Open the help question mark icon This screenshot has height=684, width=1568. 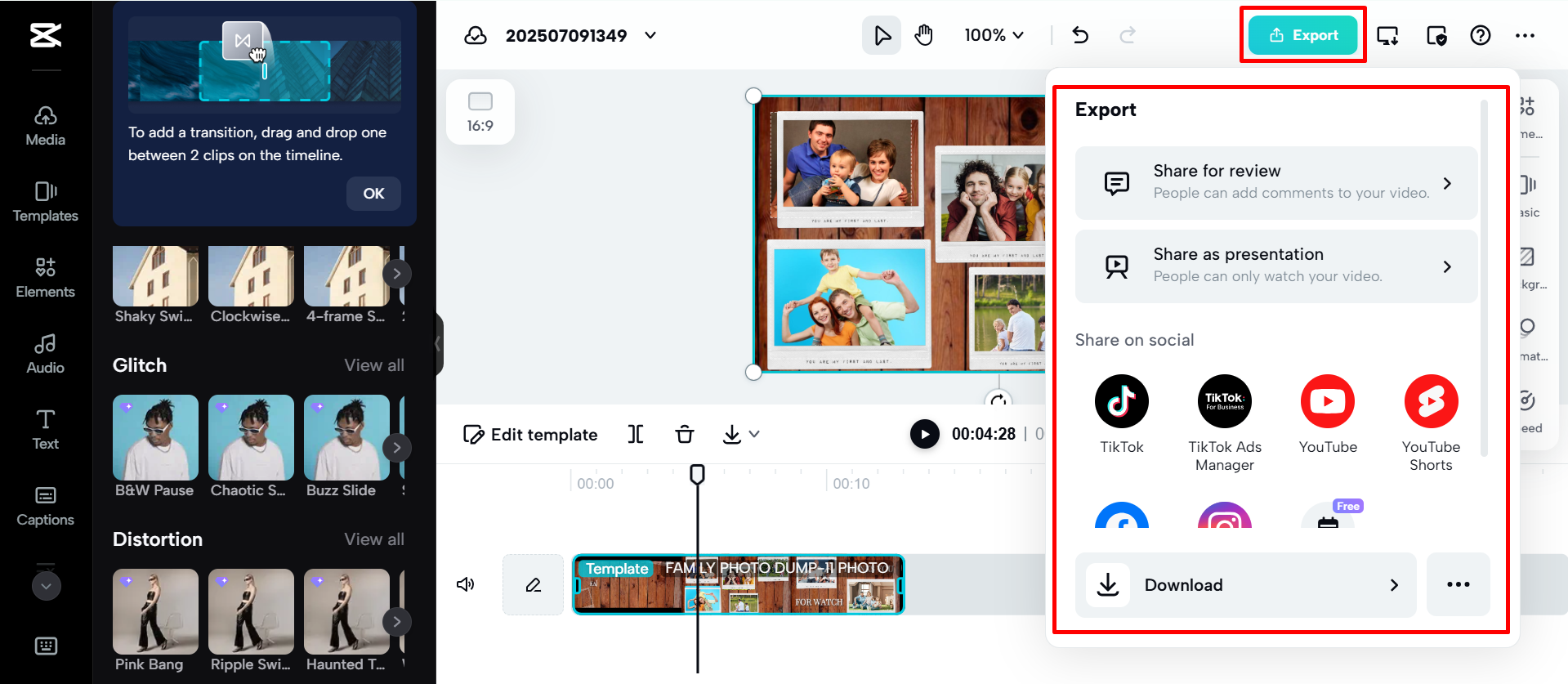tap(1481, 35)
